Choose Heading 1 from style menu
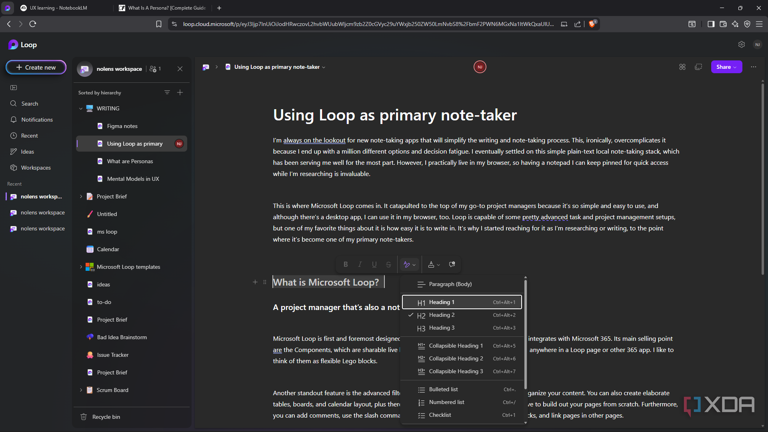This screenshot has height=432, width=768. [462, 302]
